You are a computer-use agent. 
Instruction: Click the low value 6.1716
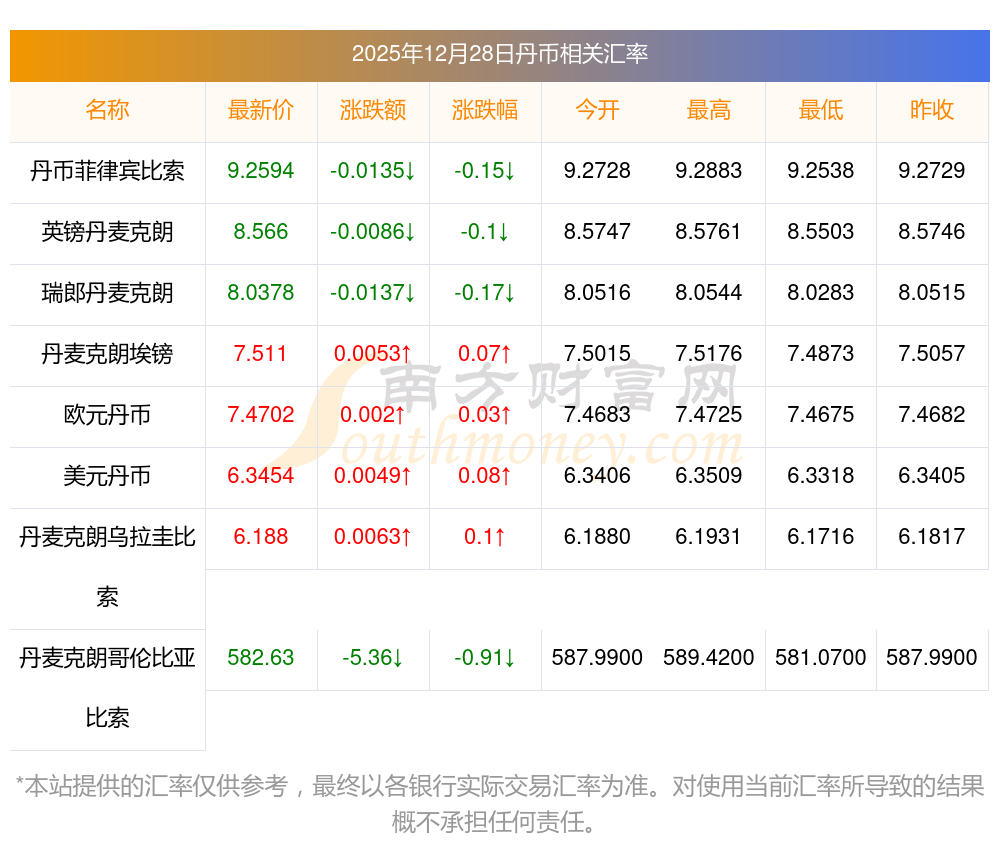pyautogui.click(x=821, y=537)
